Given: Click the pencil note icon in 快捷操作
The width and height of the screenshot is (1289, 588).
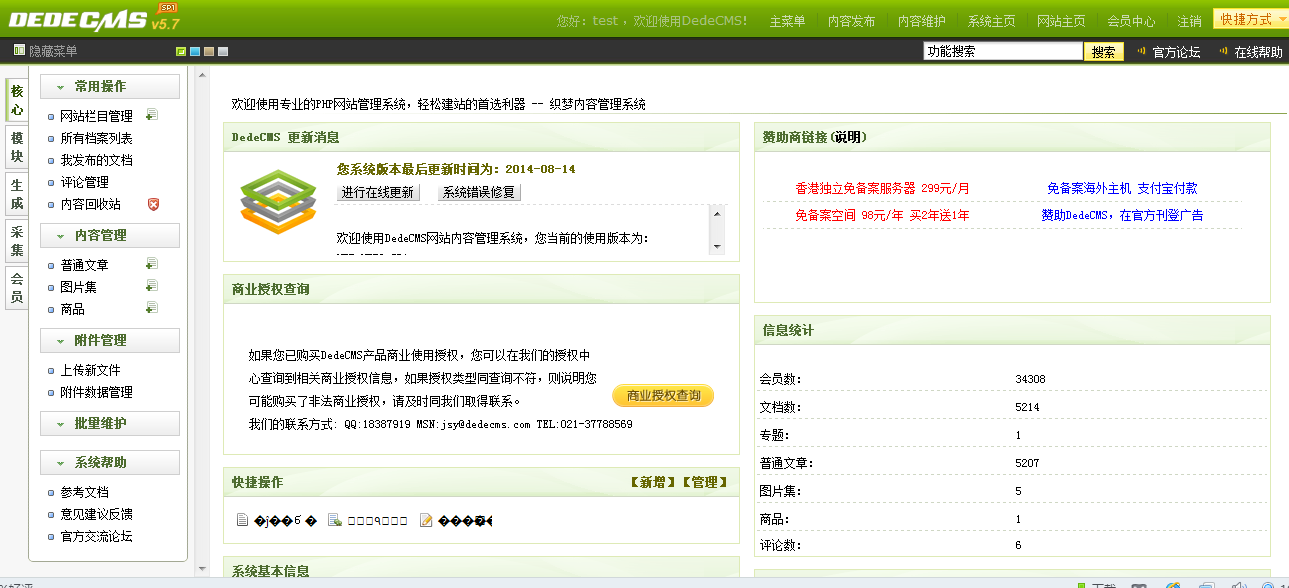Looking at the screenshot, I should point(426,520).
